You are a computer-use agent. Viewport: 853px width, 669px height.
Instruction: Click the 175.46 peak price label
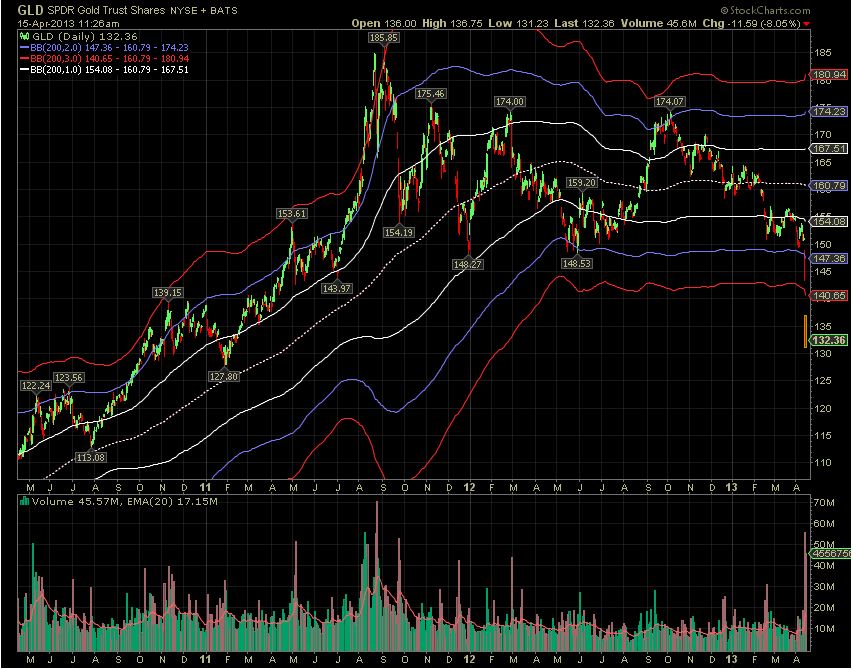tap(430, 94)
